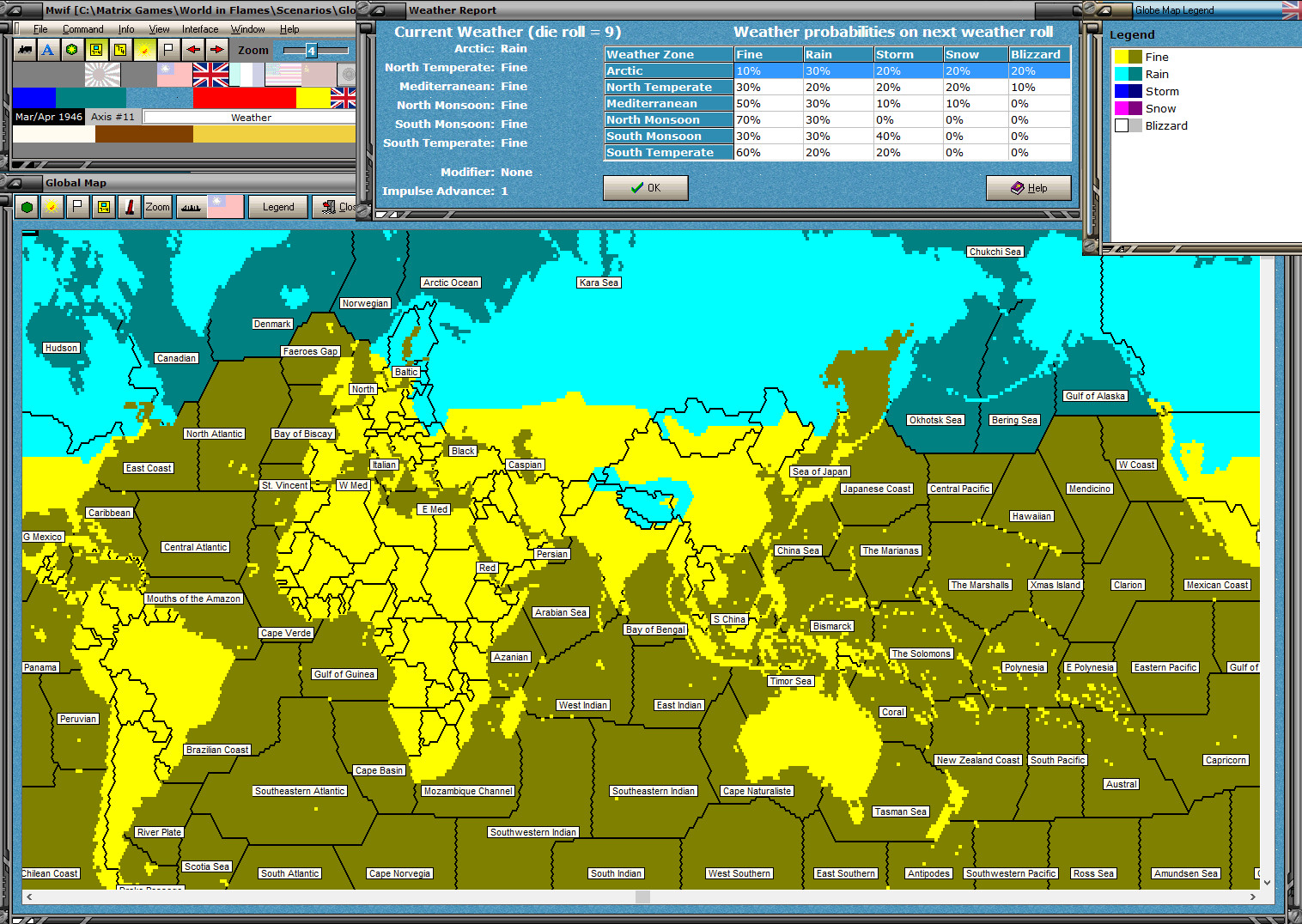The width and height of the screenshot is (1302, 924).
Task: Click the map's horizontal scrollbar right arrow
Action: [x=1252, y=897]
